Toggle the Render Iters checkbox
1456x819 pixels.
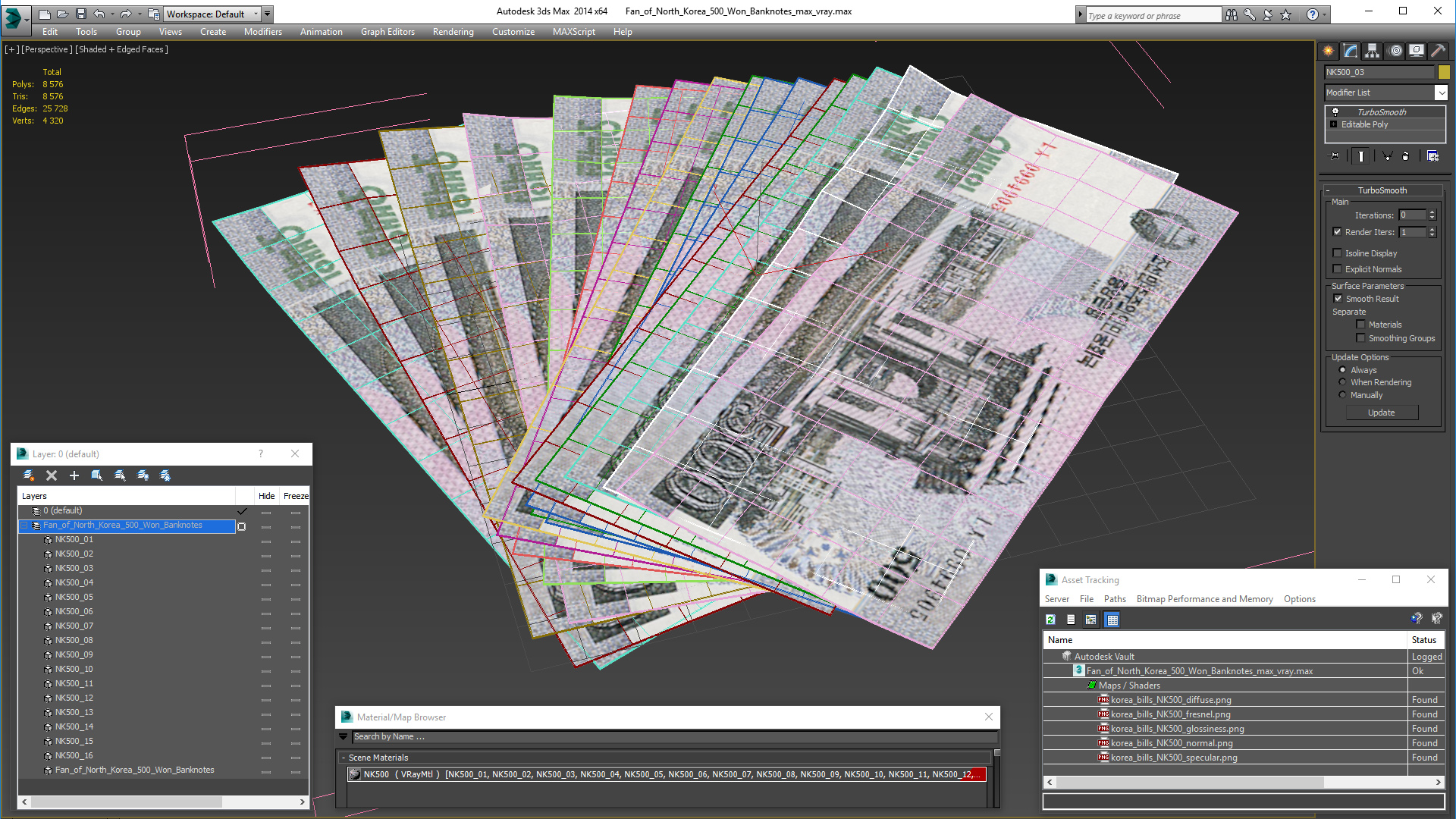coord(1338,232)
